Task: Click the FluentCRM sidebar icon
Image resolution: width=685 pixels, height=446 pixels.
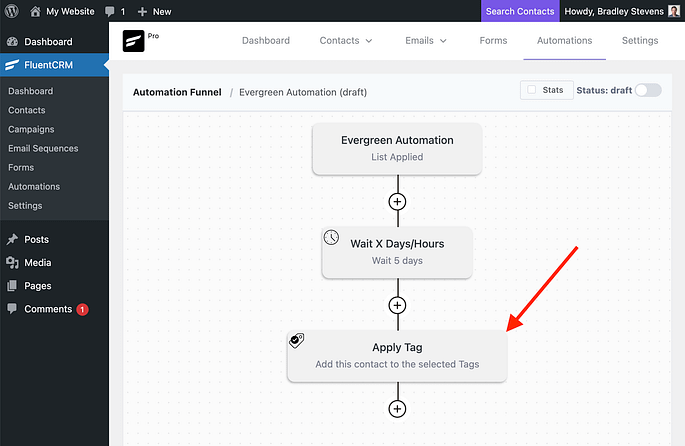Action: [x=12, y=65]
